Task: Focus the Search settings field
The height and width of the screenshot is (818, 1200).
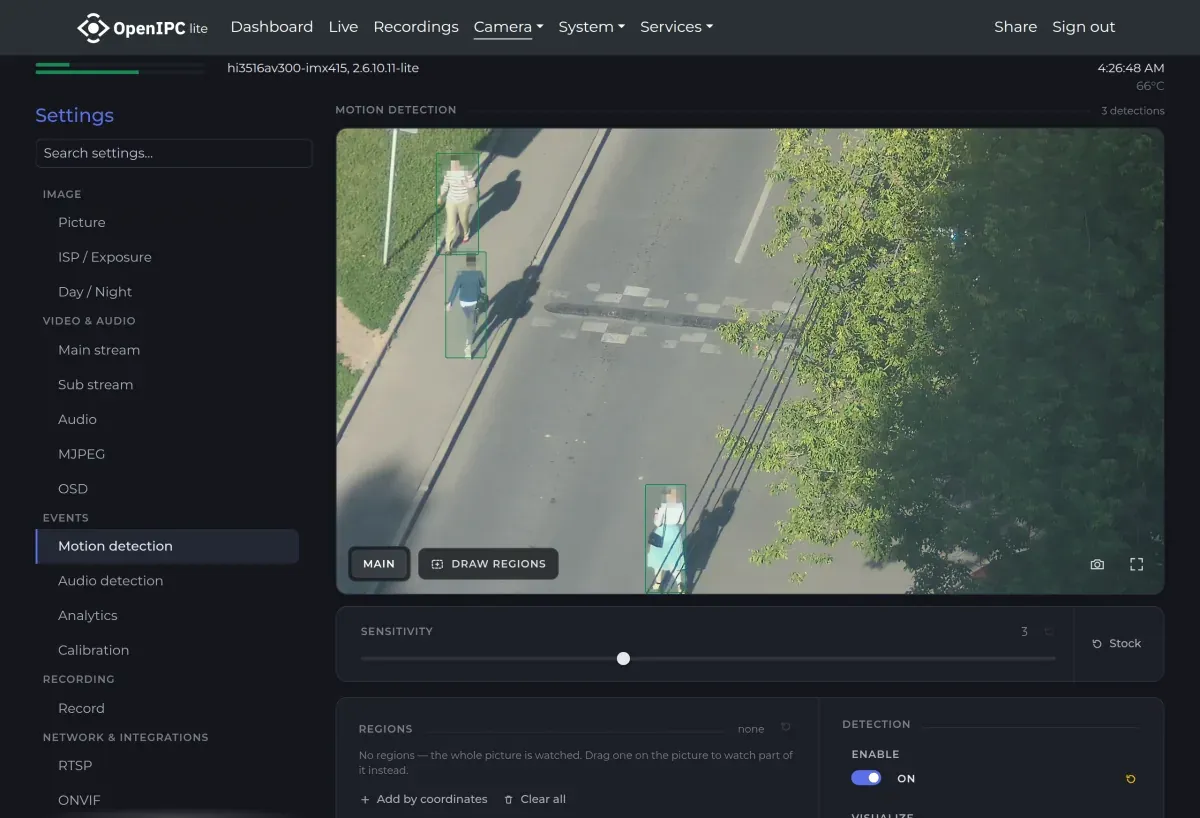Action: (174, 153)
